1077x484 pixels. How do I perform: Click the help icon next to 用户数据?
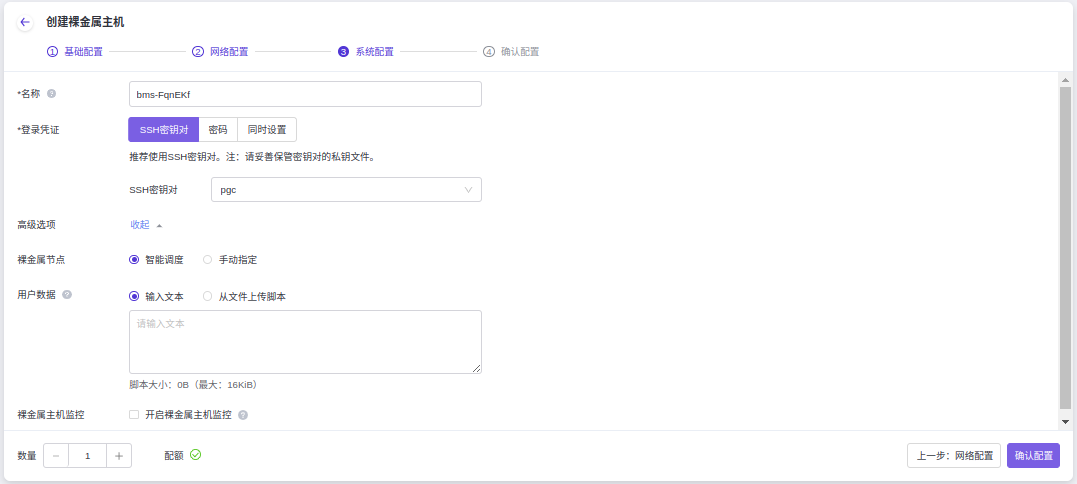pos(67,295)
